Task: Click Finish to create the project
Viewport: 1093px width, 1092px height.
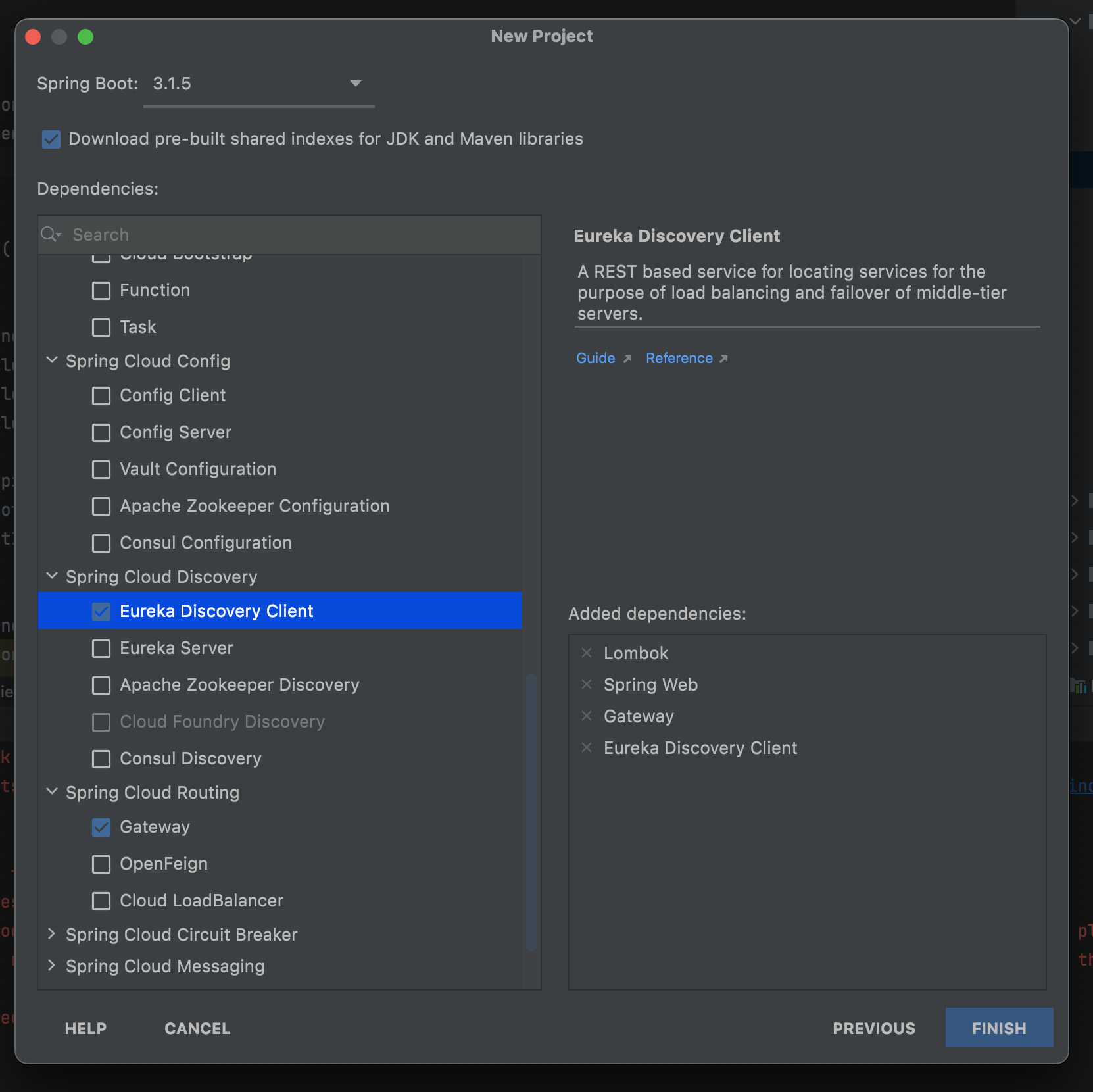Action: coord(999,1028)
